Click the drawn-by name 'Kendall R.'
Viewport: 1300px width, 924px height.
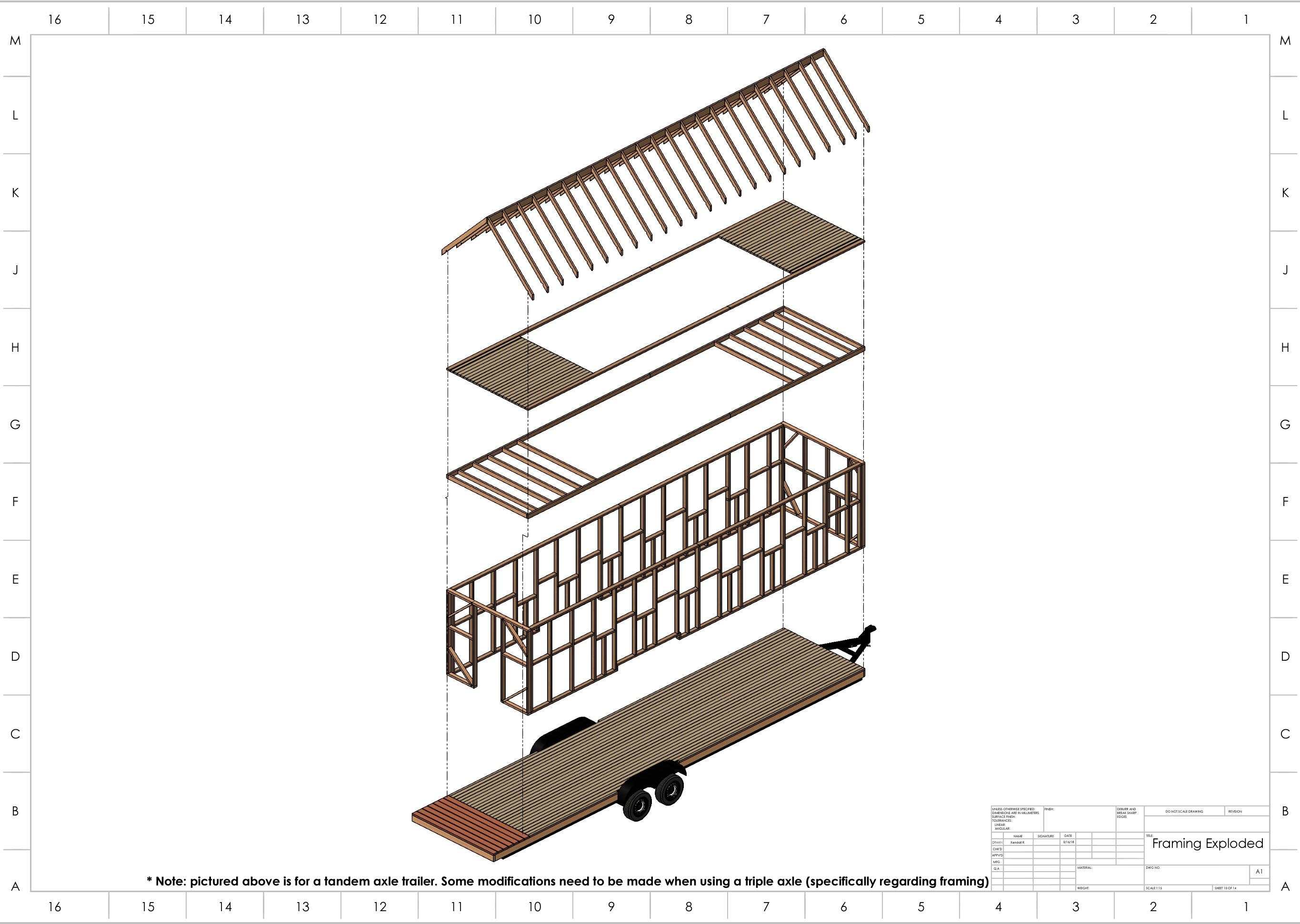coord(1017,842)
